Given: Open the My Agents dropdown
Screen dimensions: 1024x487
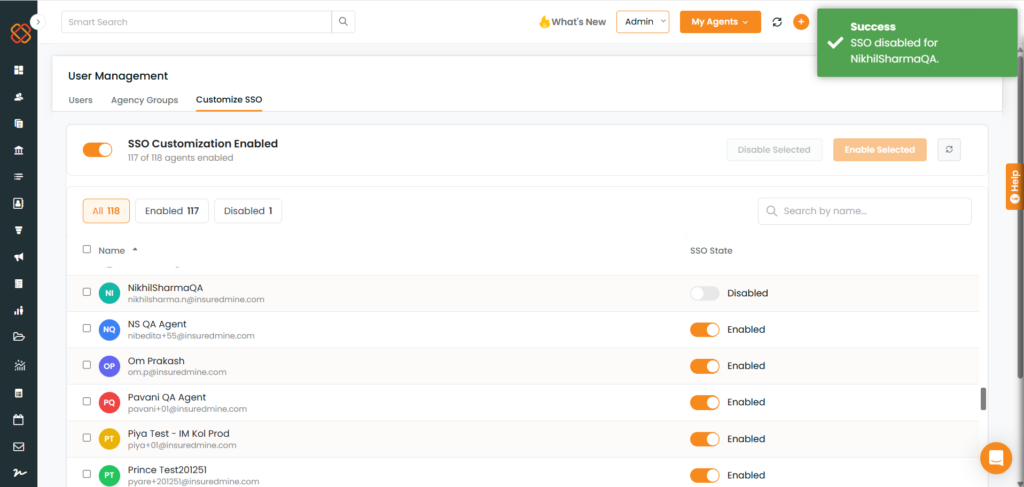Looking at the screenshot, I should coord(720,22).
